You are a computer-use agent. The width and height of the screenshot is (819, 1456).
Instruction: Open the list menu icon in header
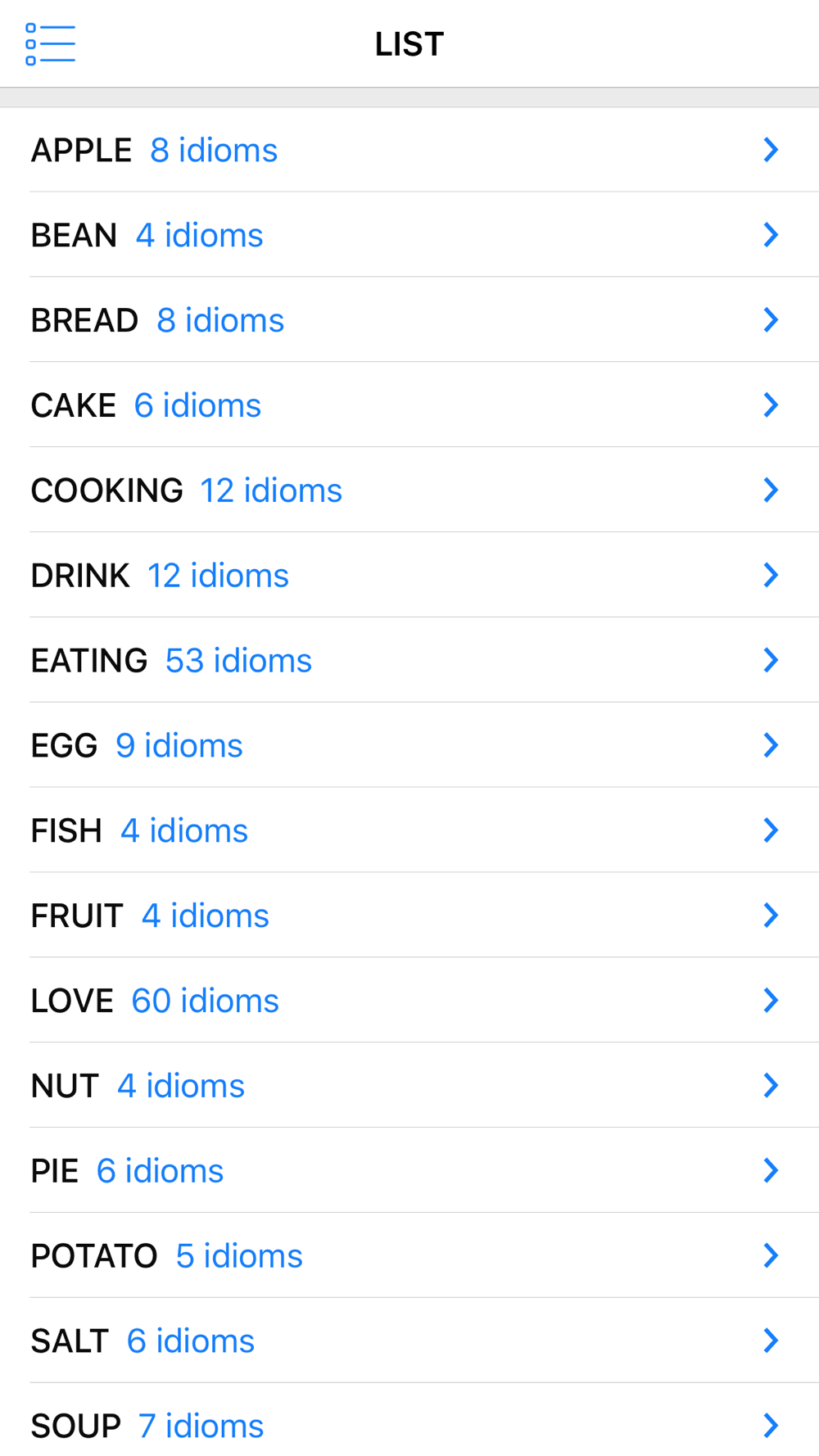[x=50, y=44]
